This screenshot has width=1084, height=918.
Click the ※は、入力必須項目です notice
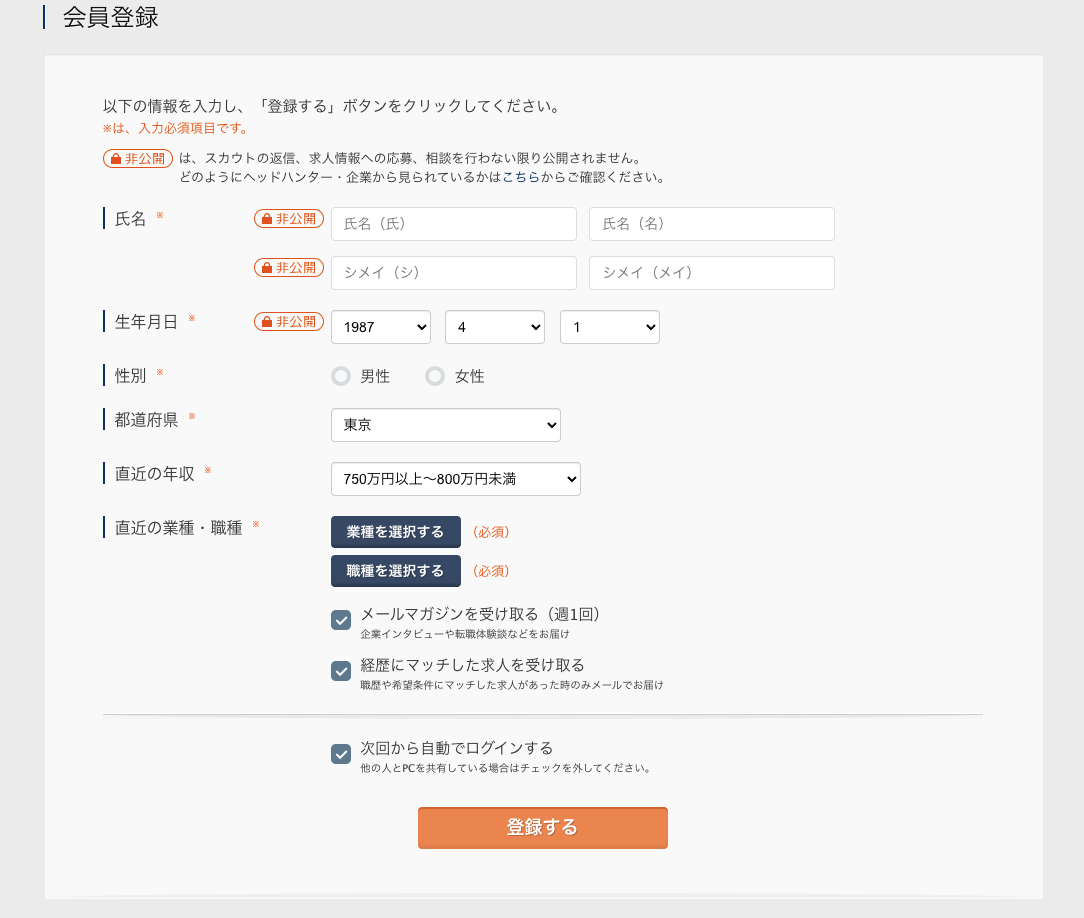175,128
